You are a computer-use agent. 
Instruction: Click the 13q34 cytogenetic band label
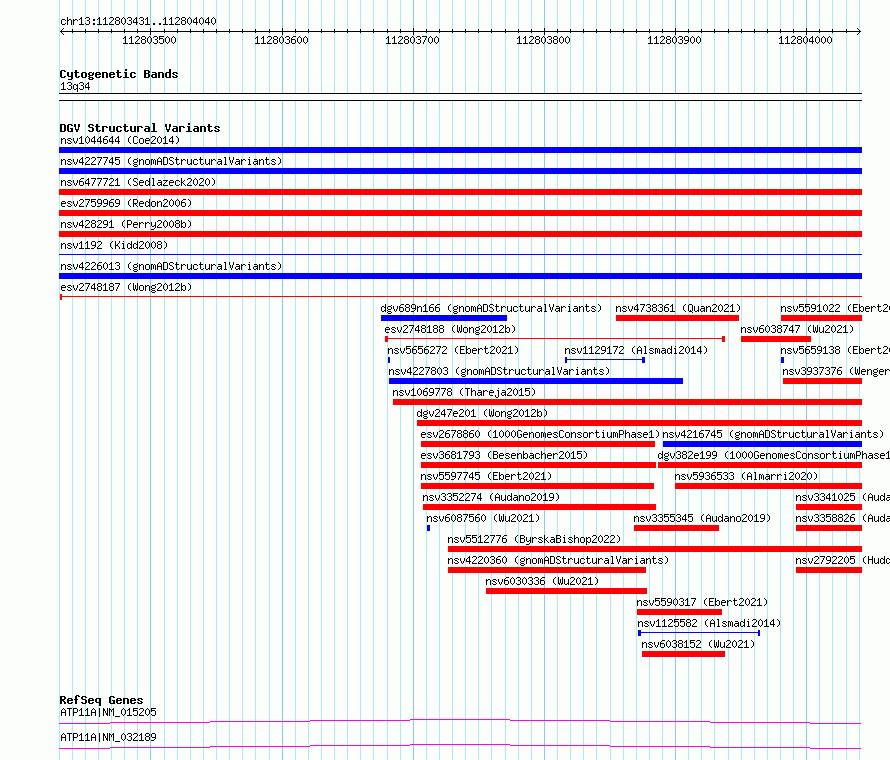(75, 86)
